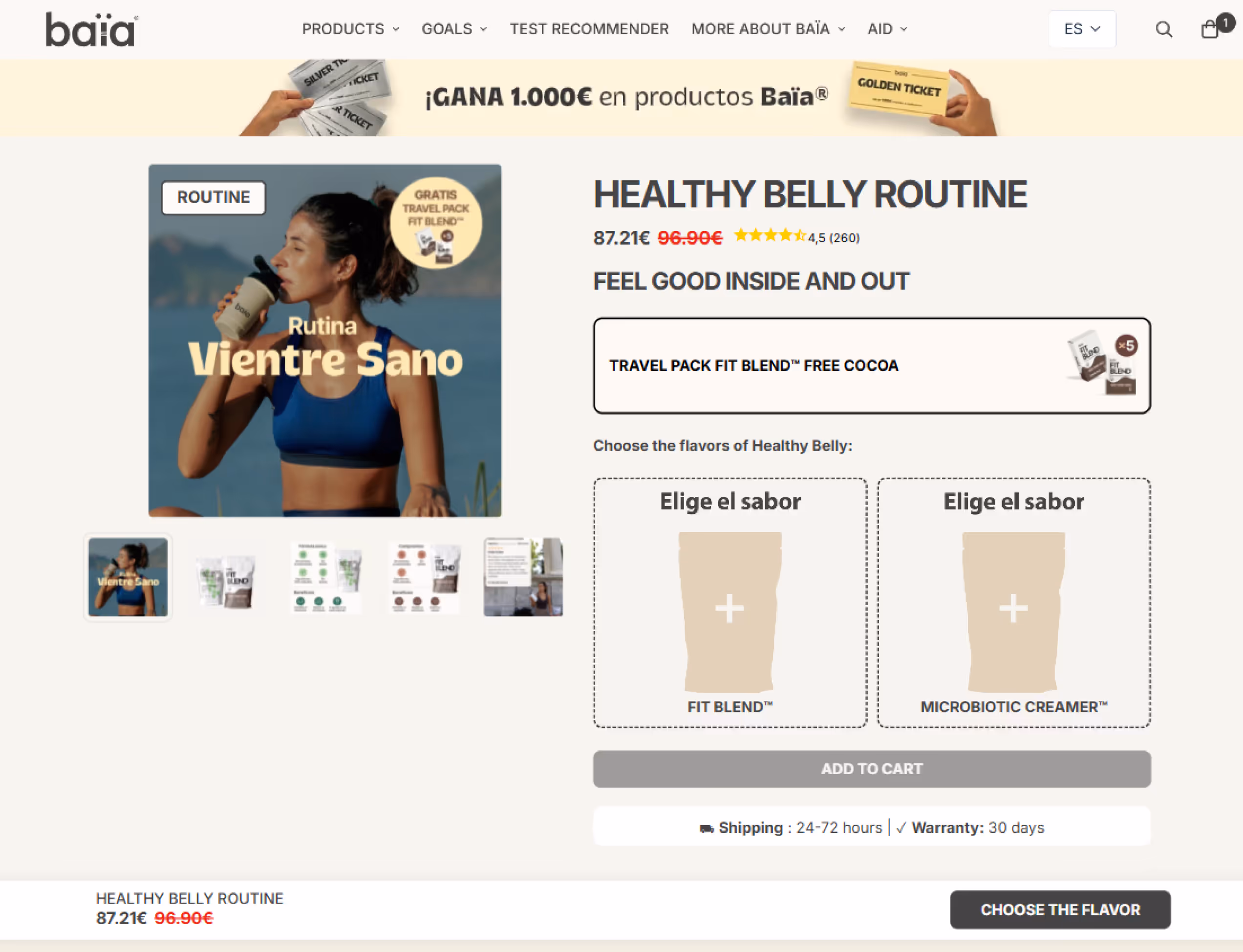This screenshot has width=1243, height=952.
Task: Open the search magnifier icon
Action: coord(1164,29)
